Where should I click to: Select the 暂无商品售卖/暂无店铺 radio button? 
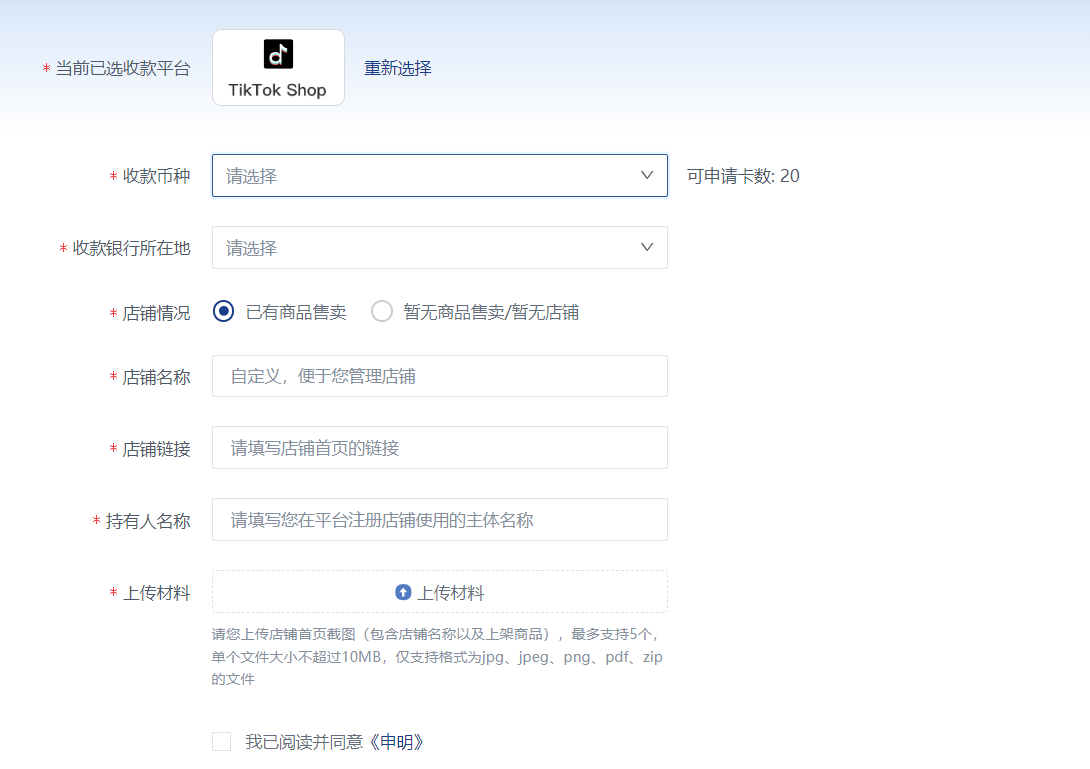coord(382,312)
